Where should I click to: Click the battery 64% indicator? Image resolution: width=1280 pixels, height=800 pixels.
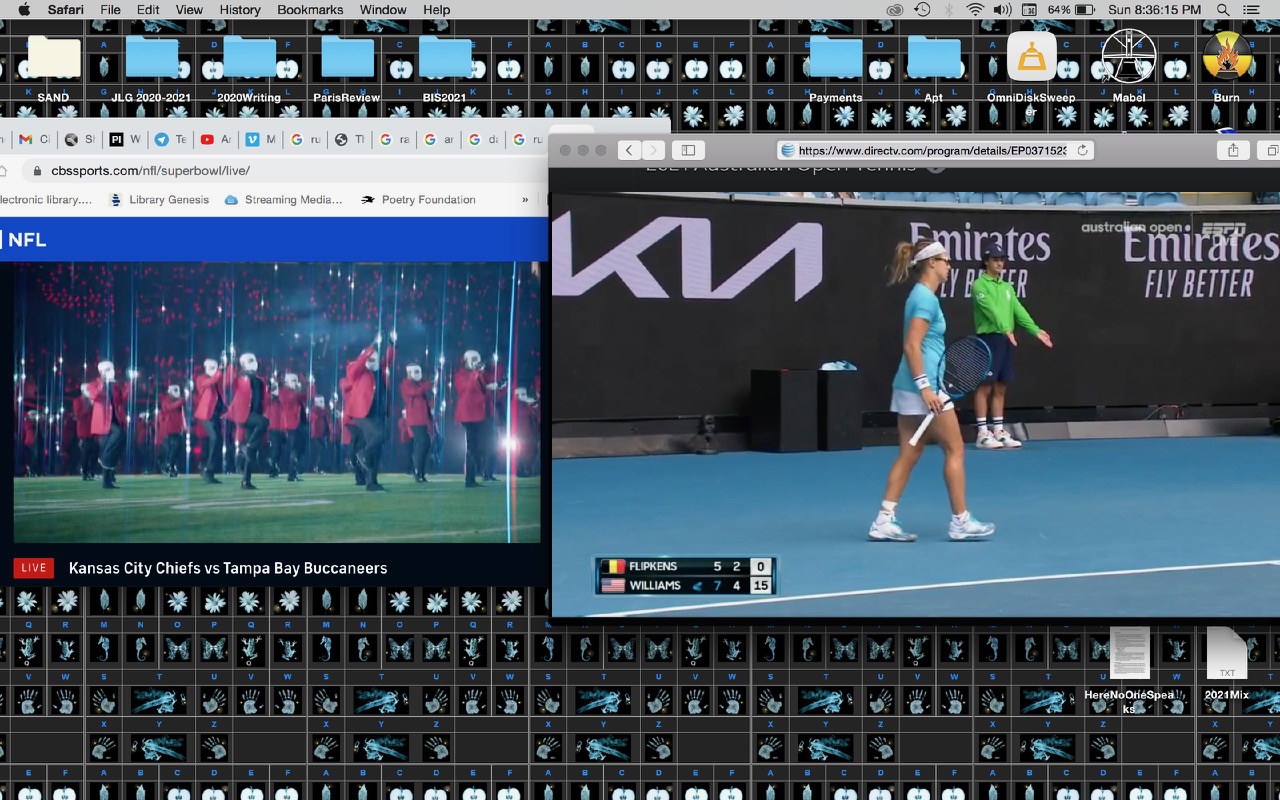pyautogui.click(x=1070, y=10)
